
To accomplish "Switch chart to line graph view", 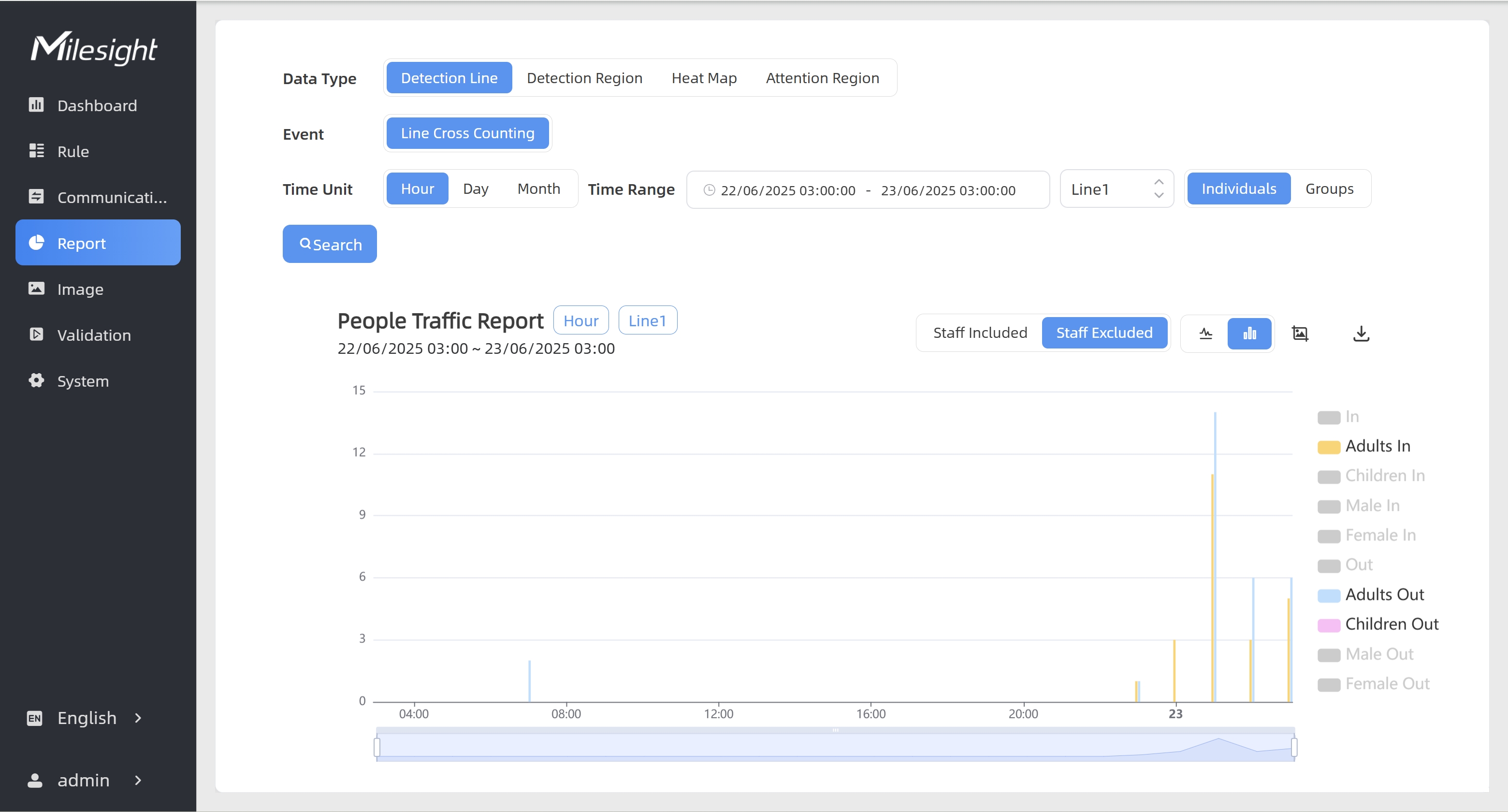I will tap(1205, 333).
